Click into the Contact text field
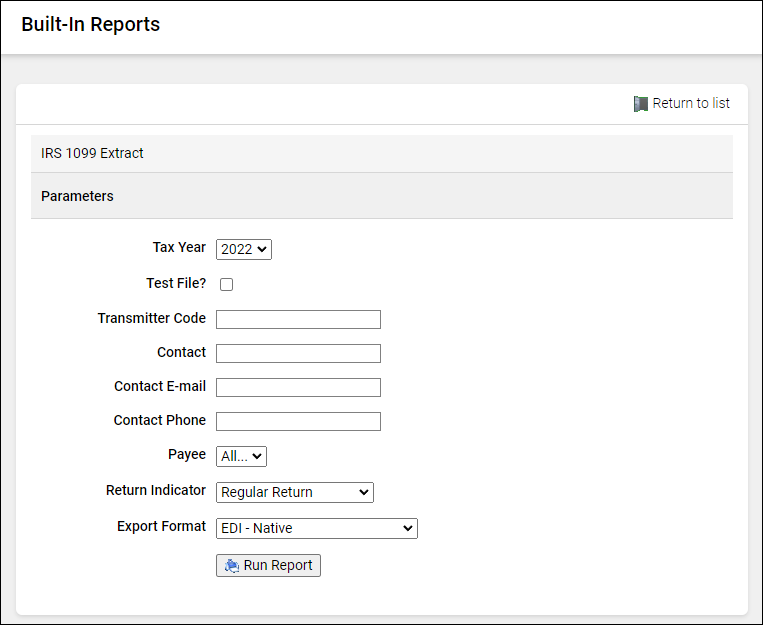This screenshot has height=625, width=763. pos(298,354)
